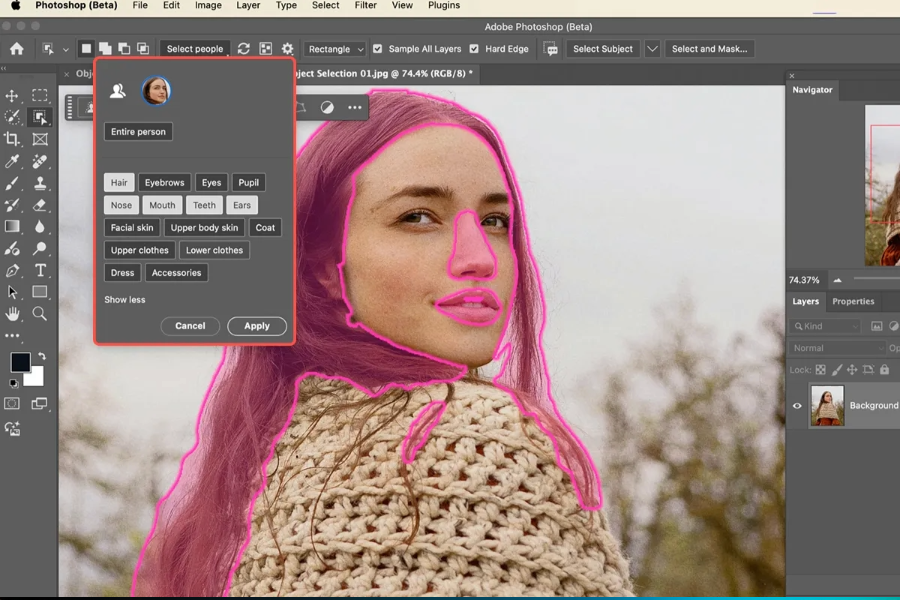This screenshot has height=600, width=900.
Task: Open the feedback speech bubble icon
Action: (x=550, y=49)
